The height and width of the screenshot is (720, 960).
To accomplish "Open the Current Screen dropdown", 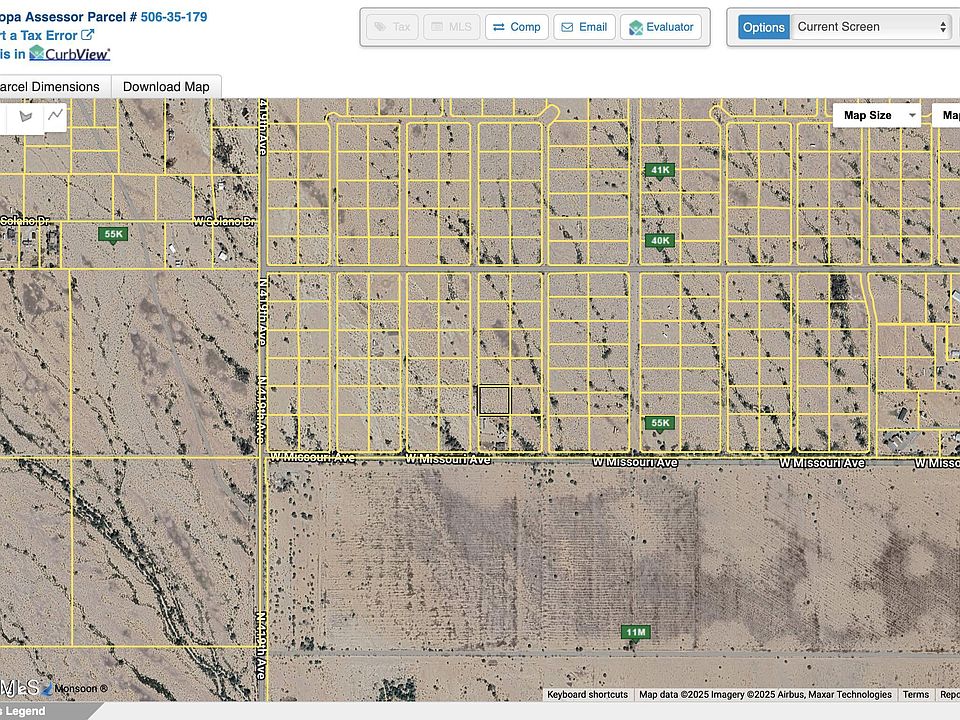I will 871,27.
